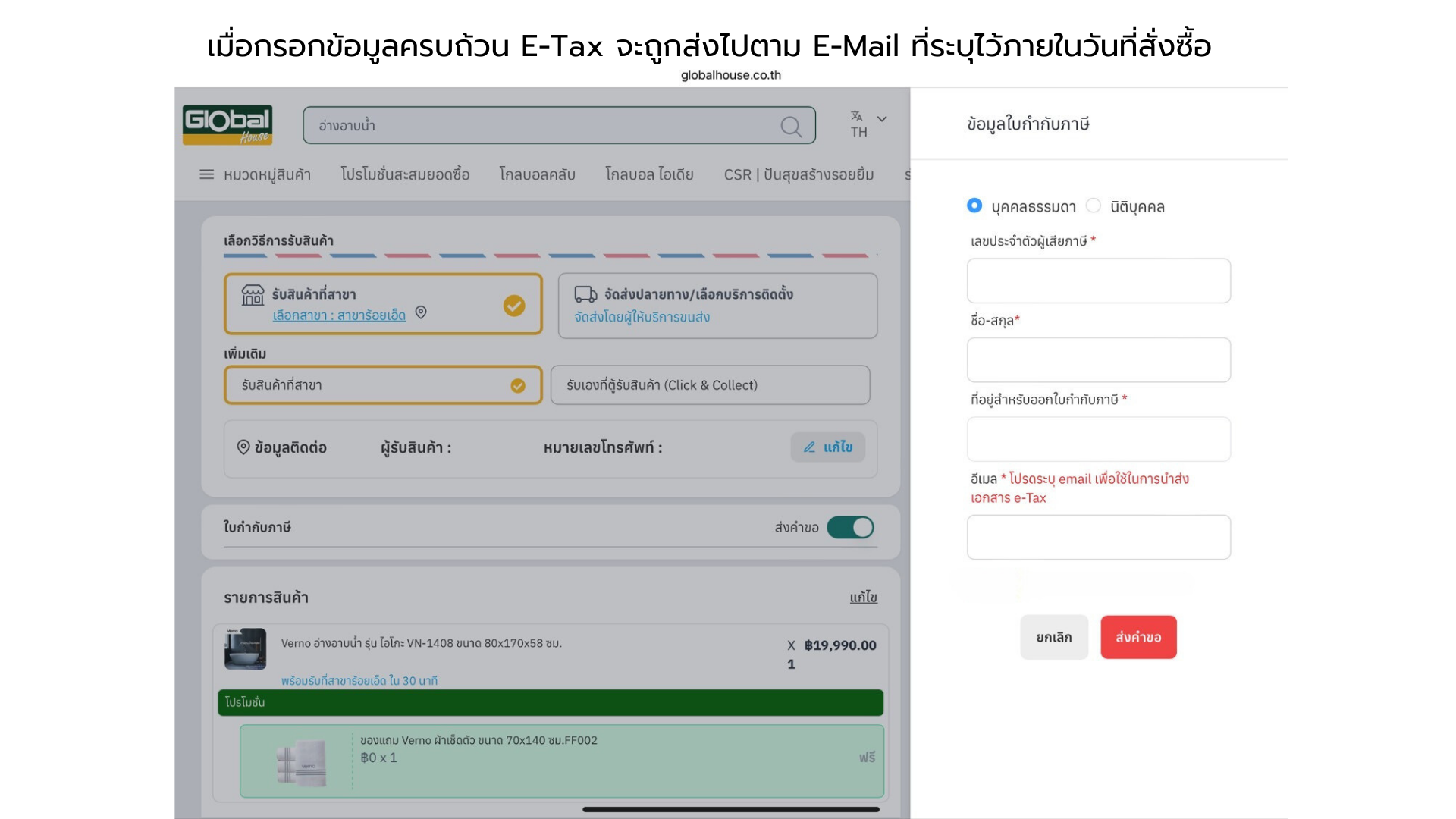Click the location pin beside ข้อมูลติดต่อ

click(x=243, y=447)
